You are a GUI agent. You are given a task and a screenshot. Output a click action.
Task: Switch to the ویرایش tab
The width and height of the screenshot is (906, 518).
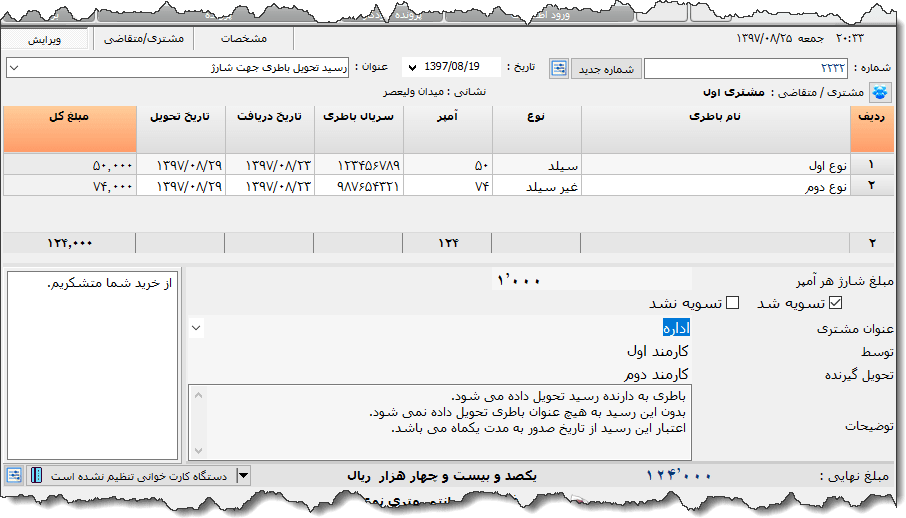(44, 39)
